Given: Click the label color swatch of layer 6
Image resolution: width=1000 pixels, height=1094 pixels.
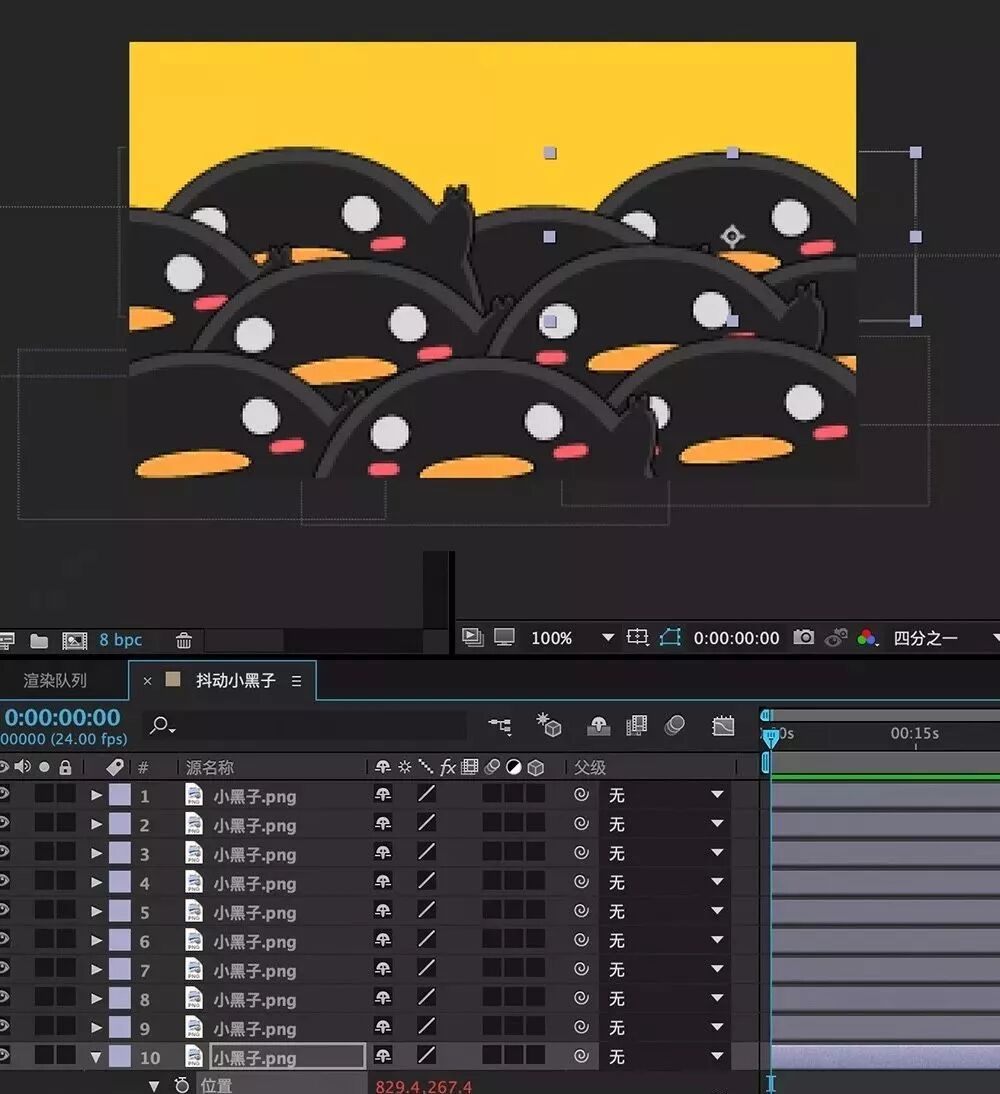Looking at the screenshot, I should point(120,941).
